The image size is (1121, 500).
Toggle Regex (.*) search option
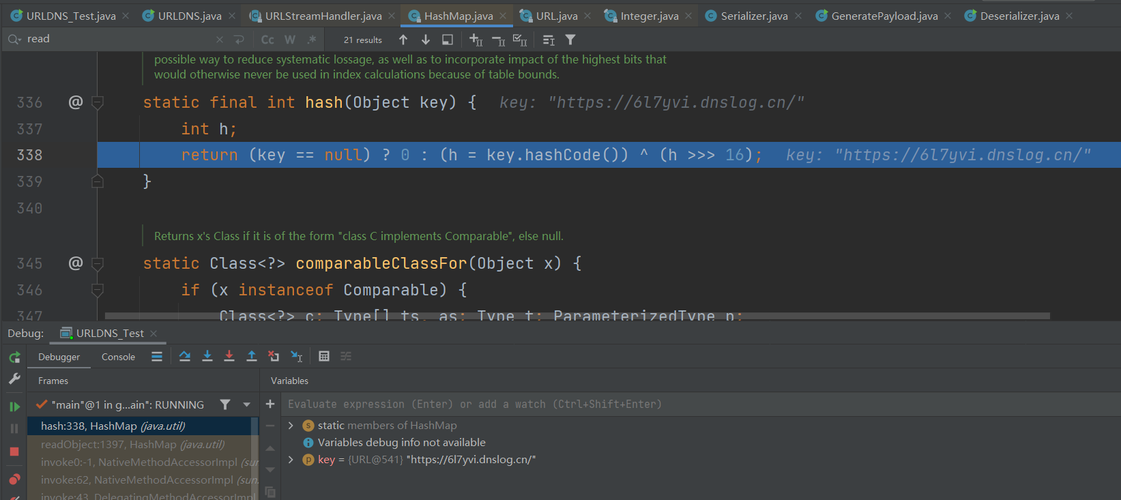(312, 39)
